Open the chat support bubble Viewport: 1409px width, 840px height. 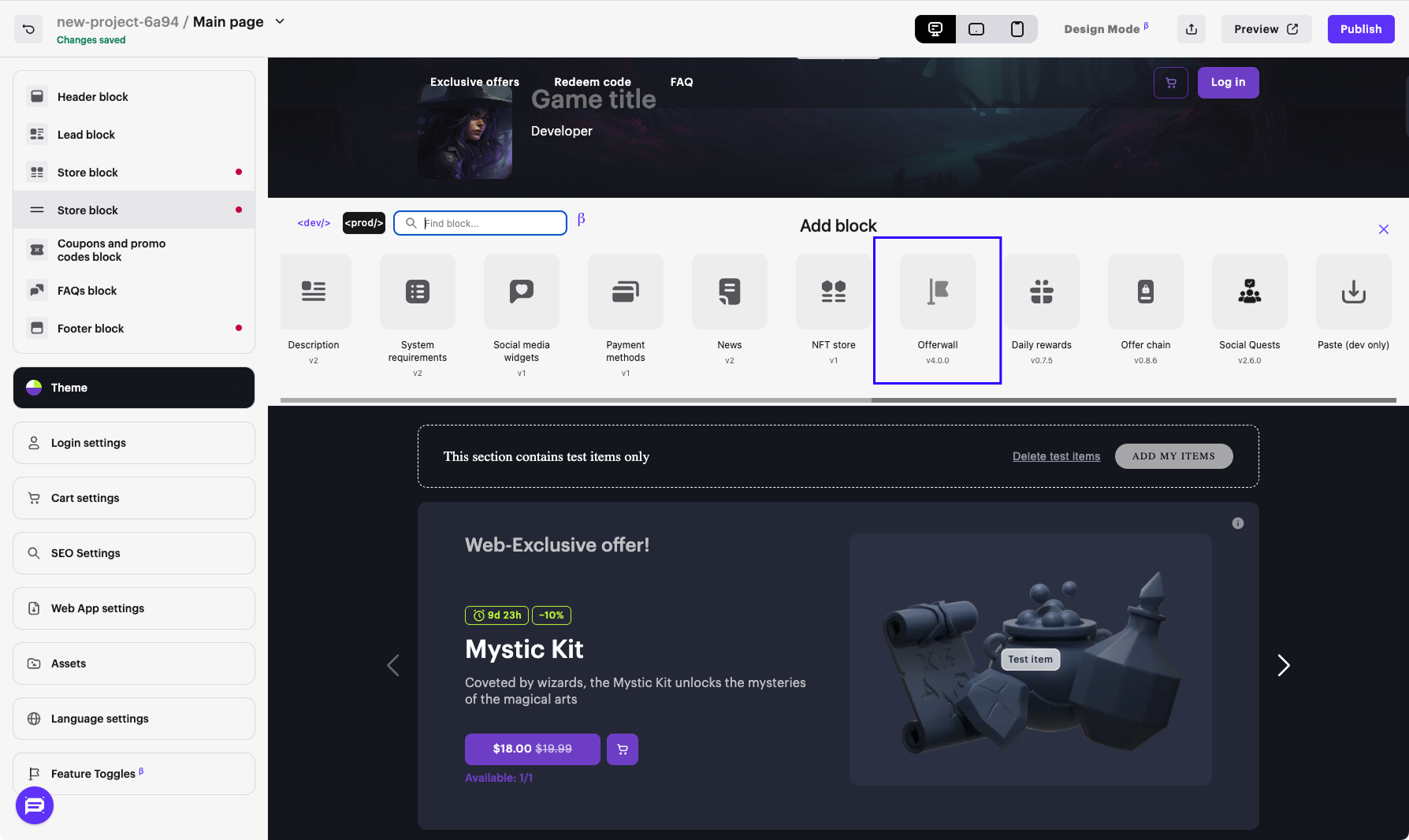click(35, 805)
